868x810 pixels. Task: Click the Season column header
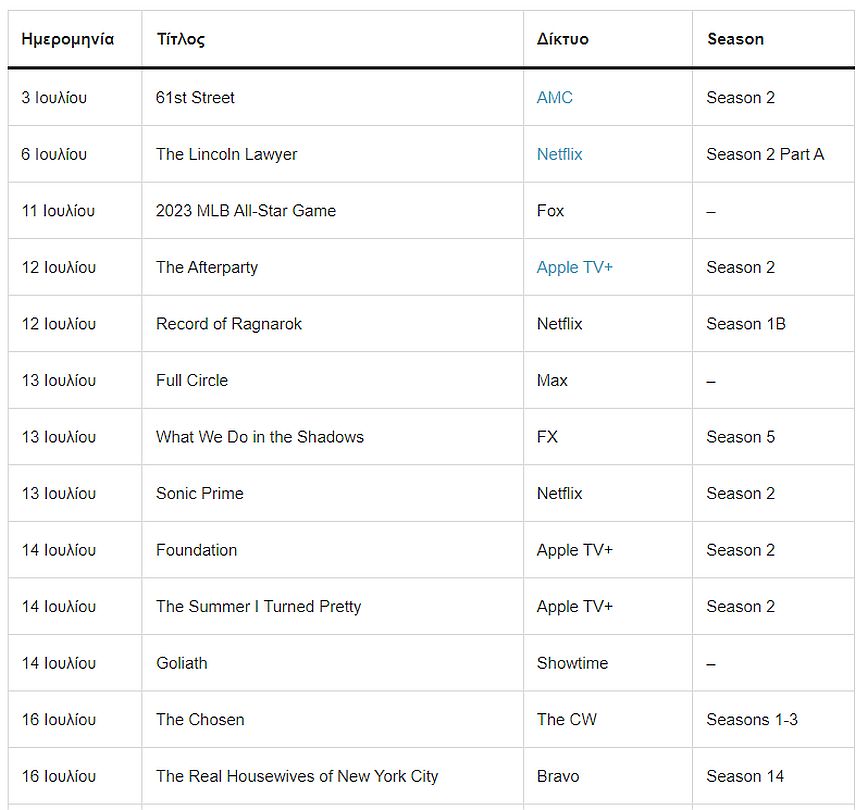[x=735, y=39]
